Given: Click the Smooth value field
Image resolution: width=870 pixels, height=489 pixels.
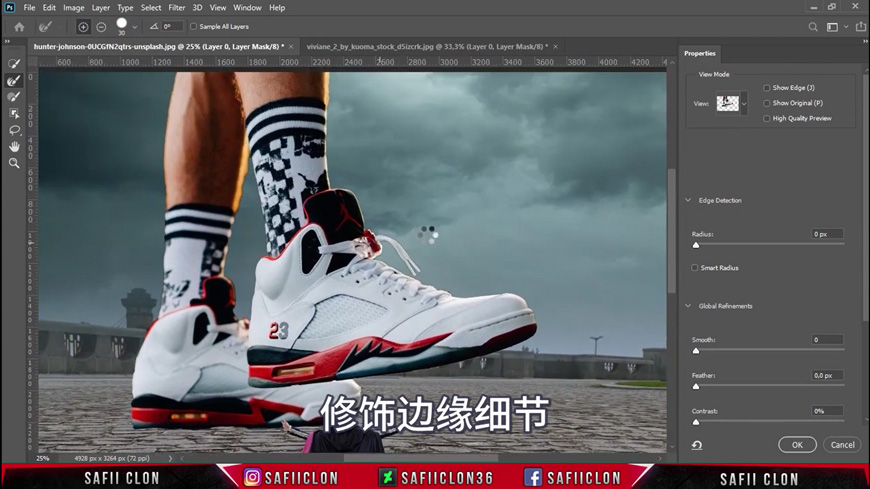Looking at the screenshot, I should (x=827, y=340).
